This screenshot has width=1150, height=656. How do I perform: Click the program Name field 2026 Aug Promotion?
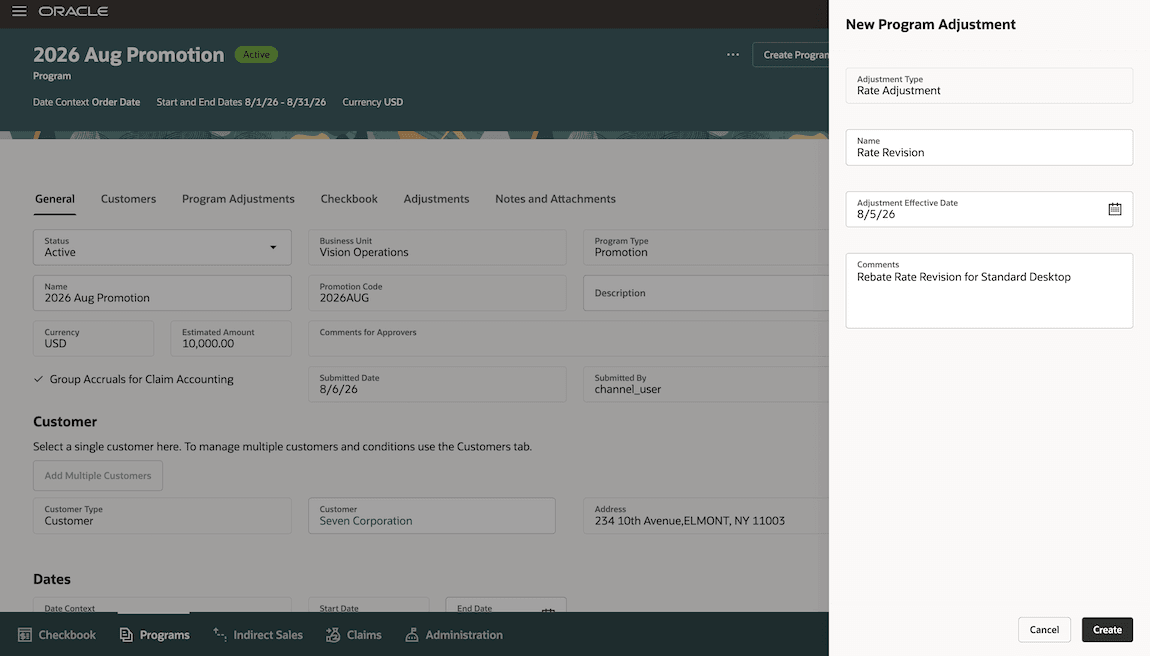tap(162, 293)
